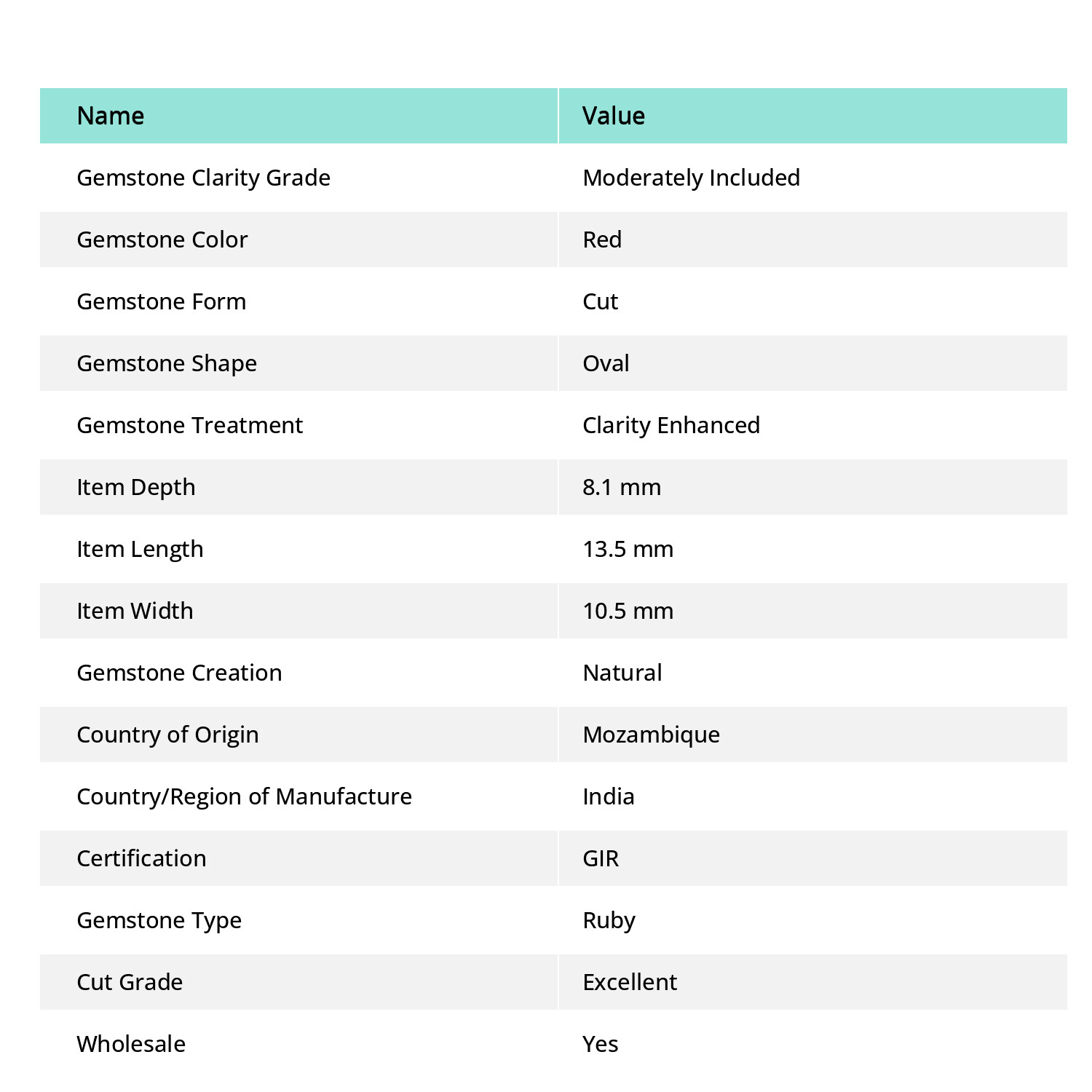Select the Mozambique origin value
This screenshot has width=1092, height=1092.
pos(652,735)
